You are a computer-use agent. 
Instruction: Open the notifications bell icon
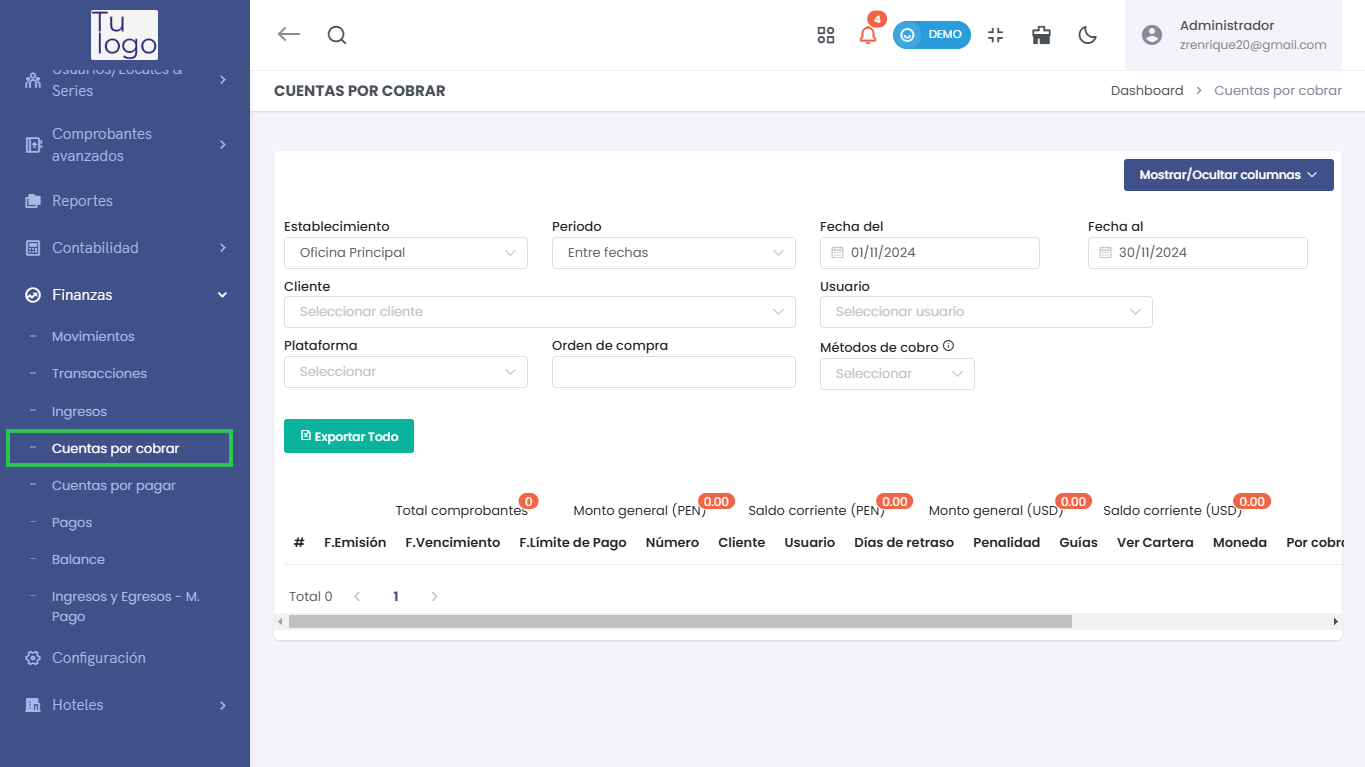click(x=868, y=35)
